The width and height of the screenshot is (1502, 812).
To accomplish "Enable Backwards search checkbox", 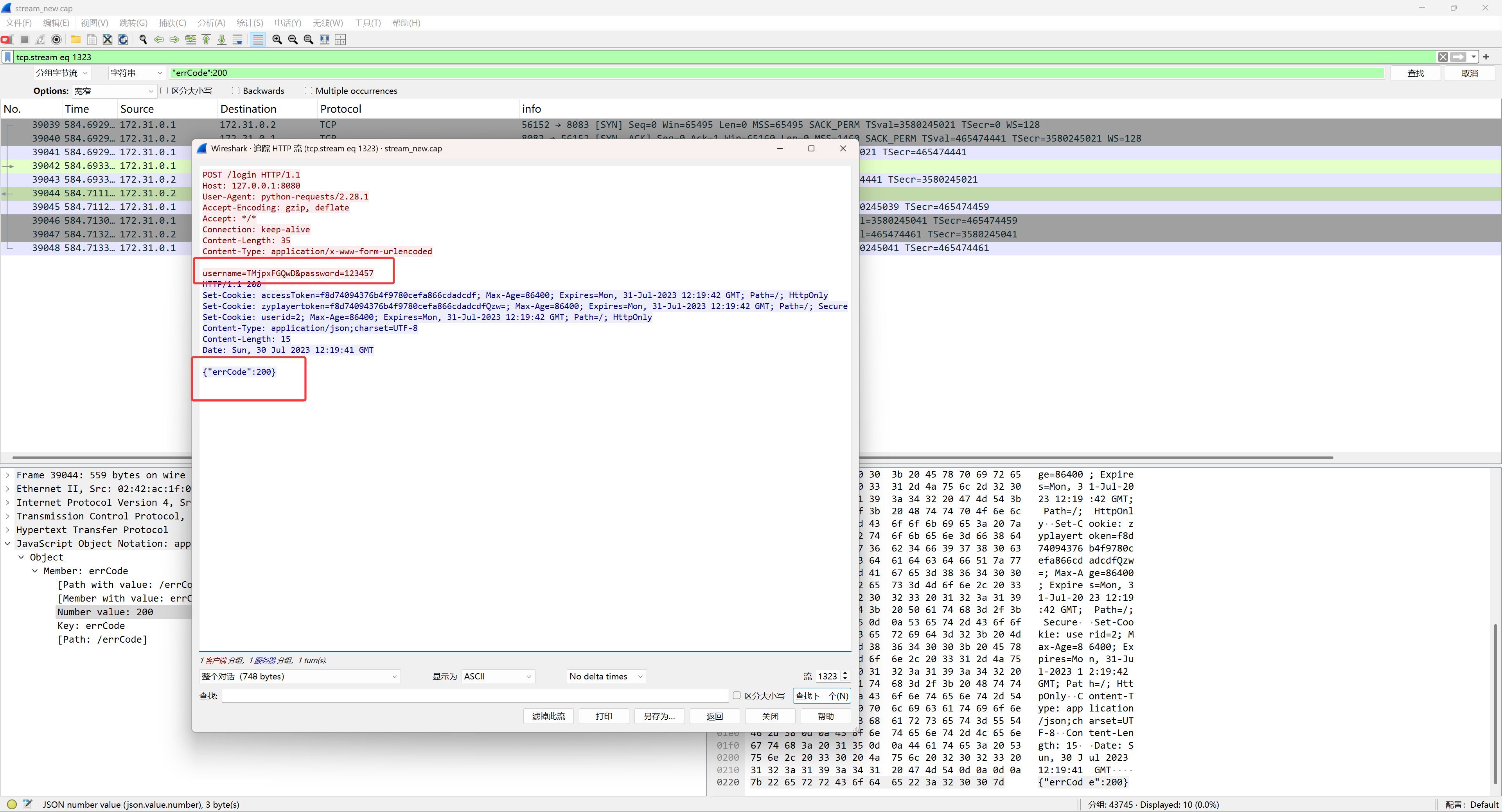I will (x=235, y=91).
